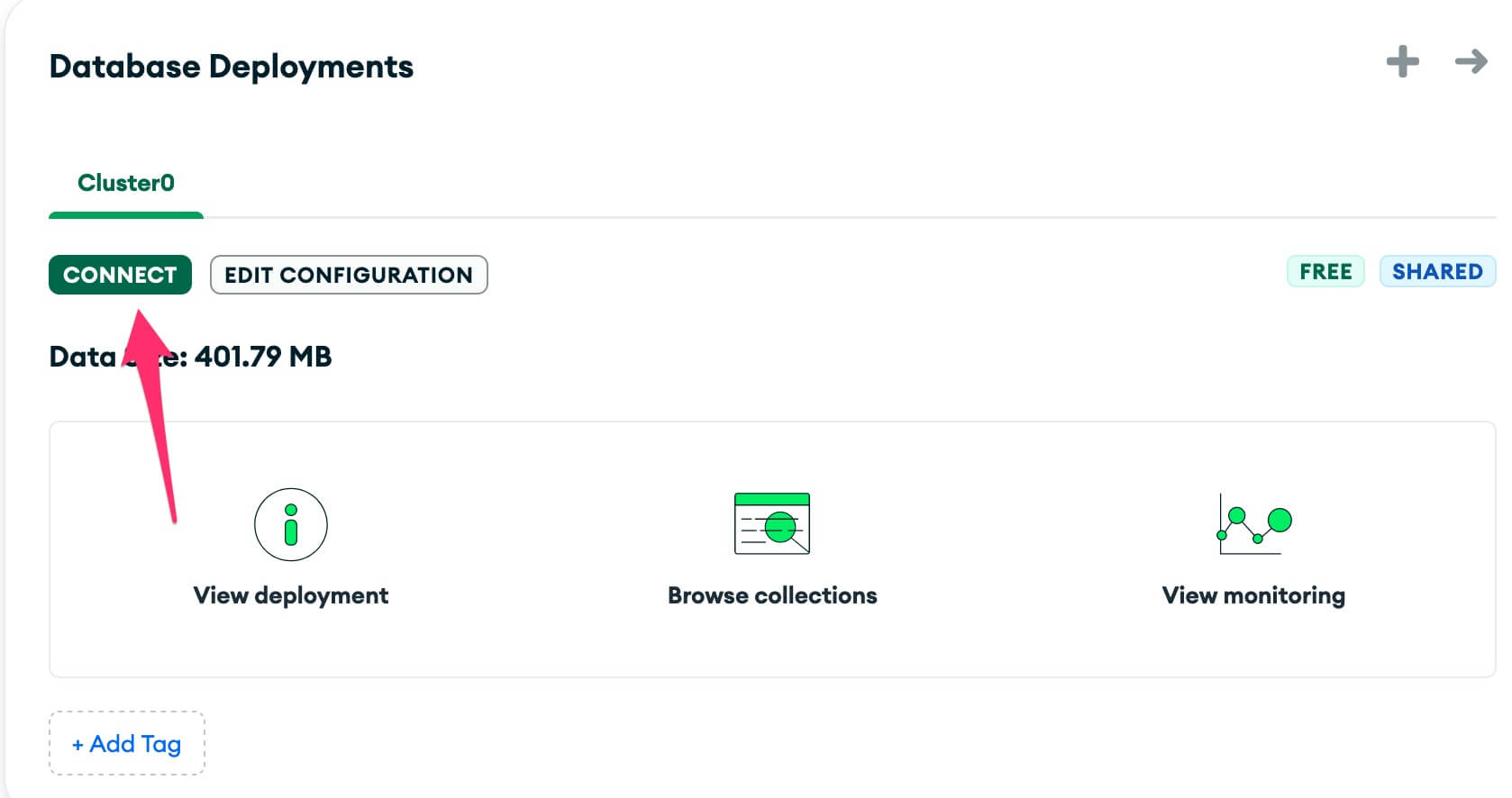Click the 401.79 MB data size value

click(263, 357)
